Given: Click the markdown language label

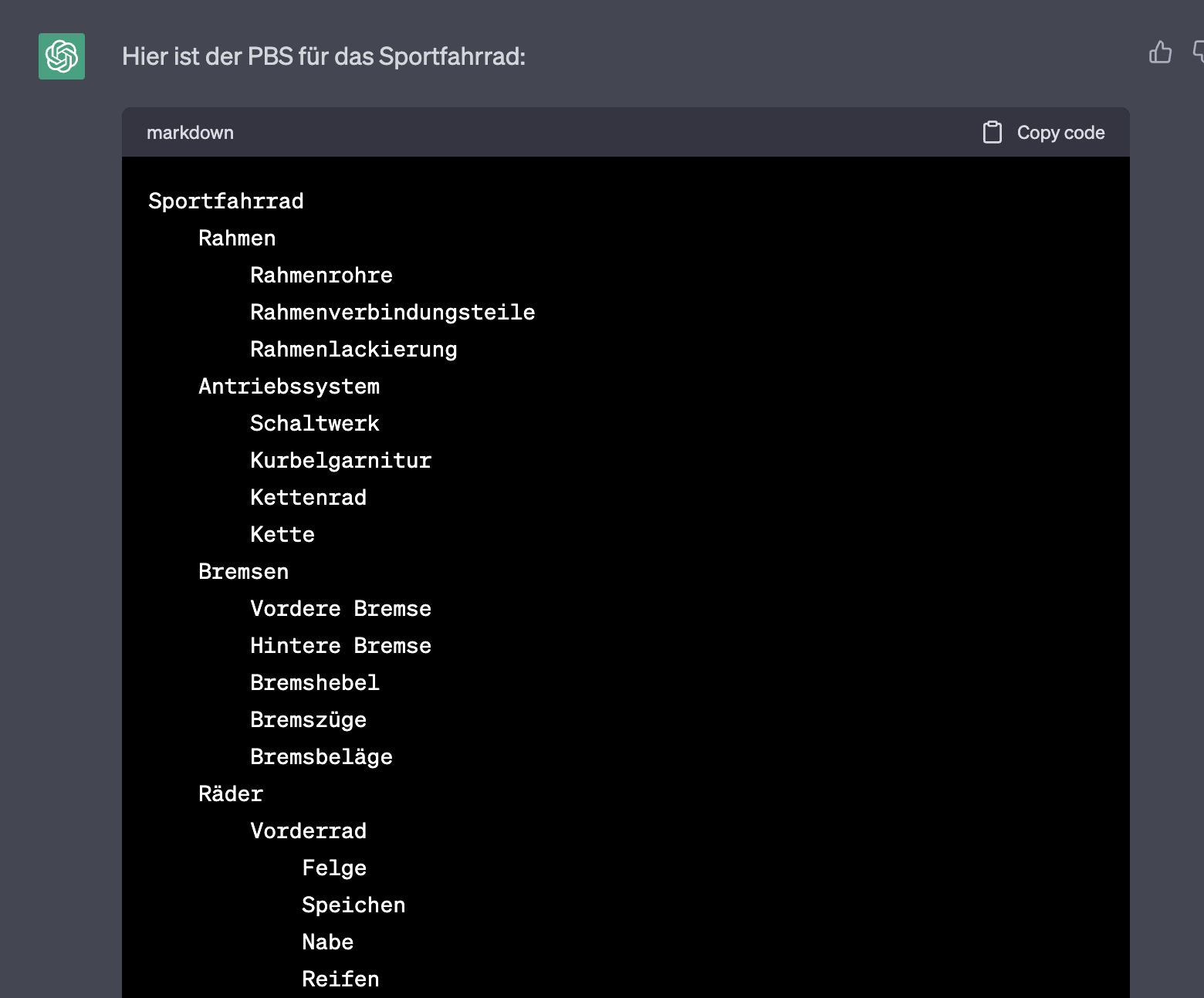Looking at the screenshot, I should click(190, 133).
